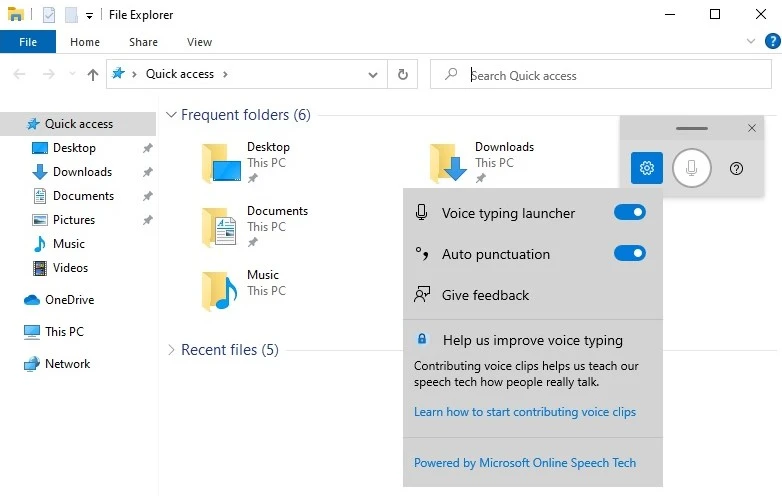Select the Documents folder in Frequent folders
This screenshot has width=782, height=496.
tap(255, 227)
